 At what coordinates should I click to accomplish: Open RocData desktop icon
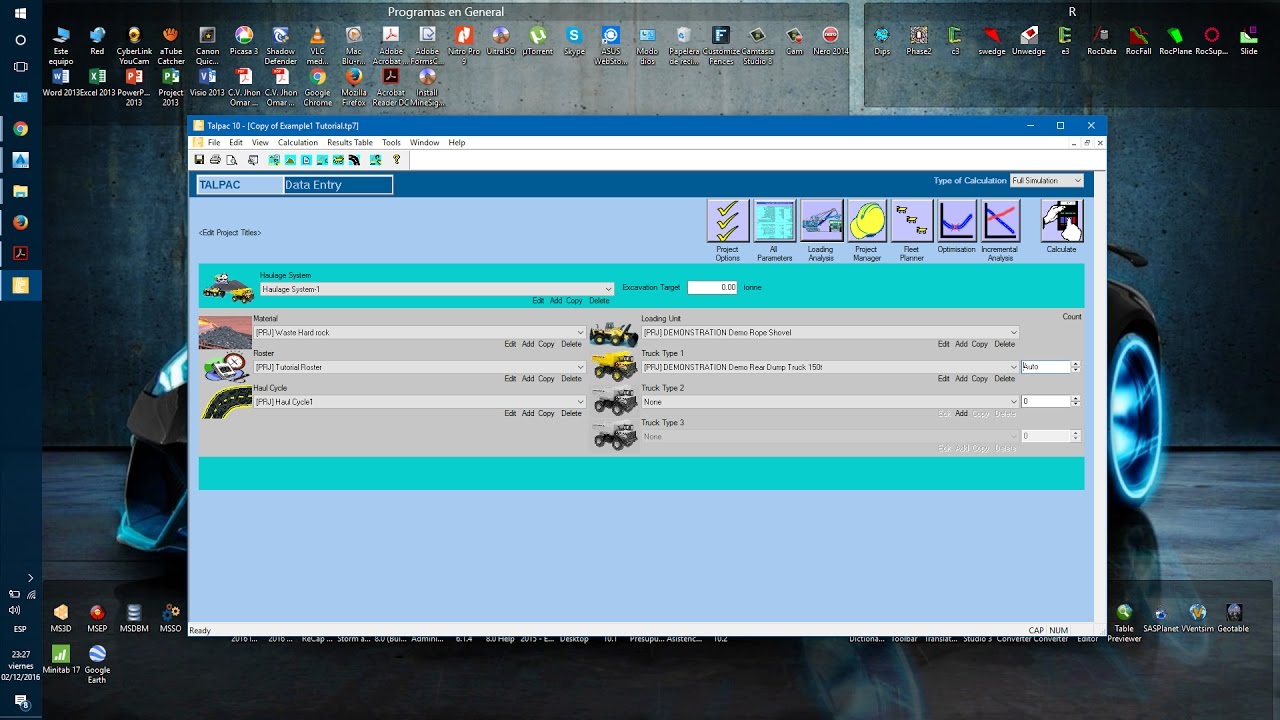pos(1101,40)
